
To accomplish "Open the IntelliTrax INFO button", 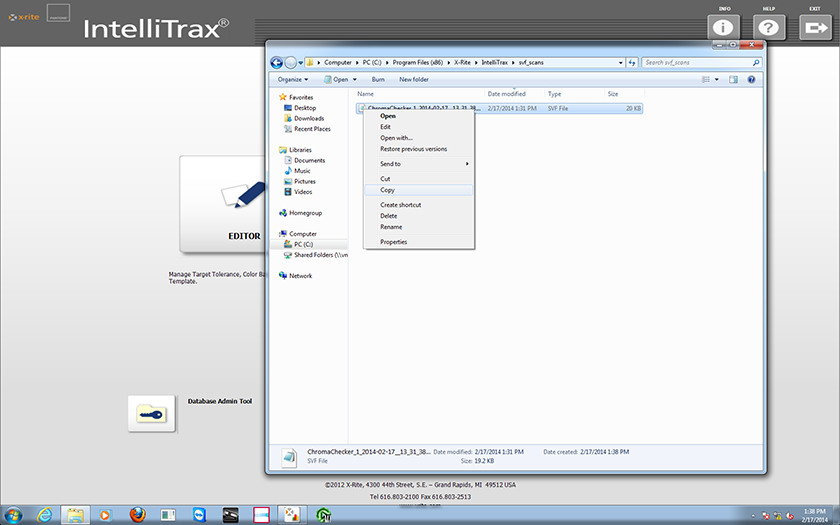I will point(723,27).
